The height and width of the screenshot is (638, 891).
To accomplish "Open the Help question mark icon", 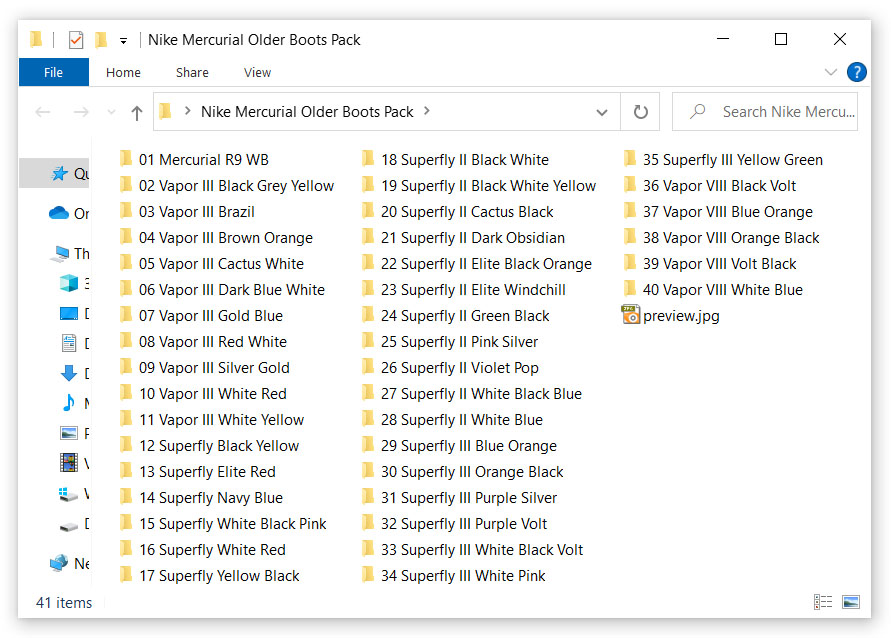I will click(856, 72).
